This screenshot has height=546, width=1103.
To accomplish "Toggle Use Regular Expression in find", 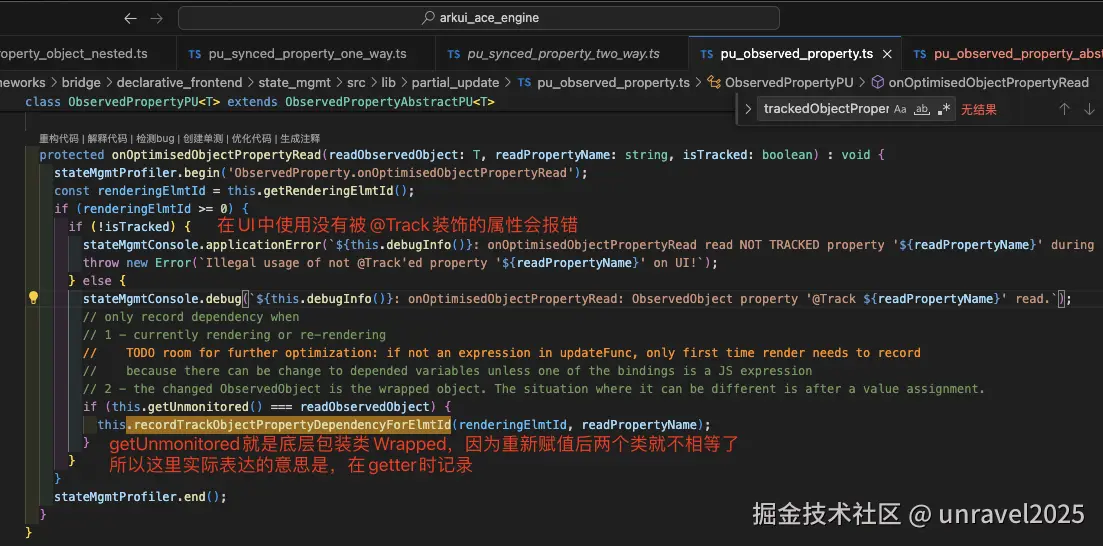I will click(x=945, y=109).
